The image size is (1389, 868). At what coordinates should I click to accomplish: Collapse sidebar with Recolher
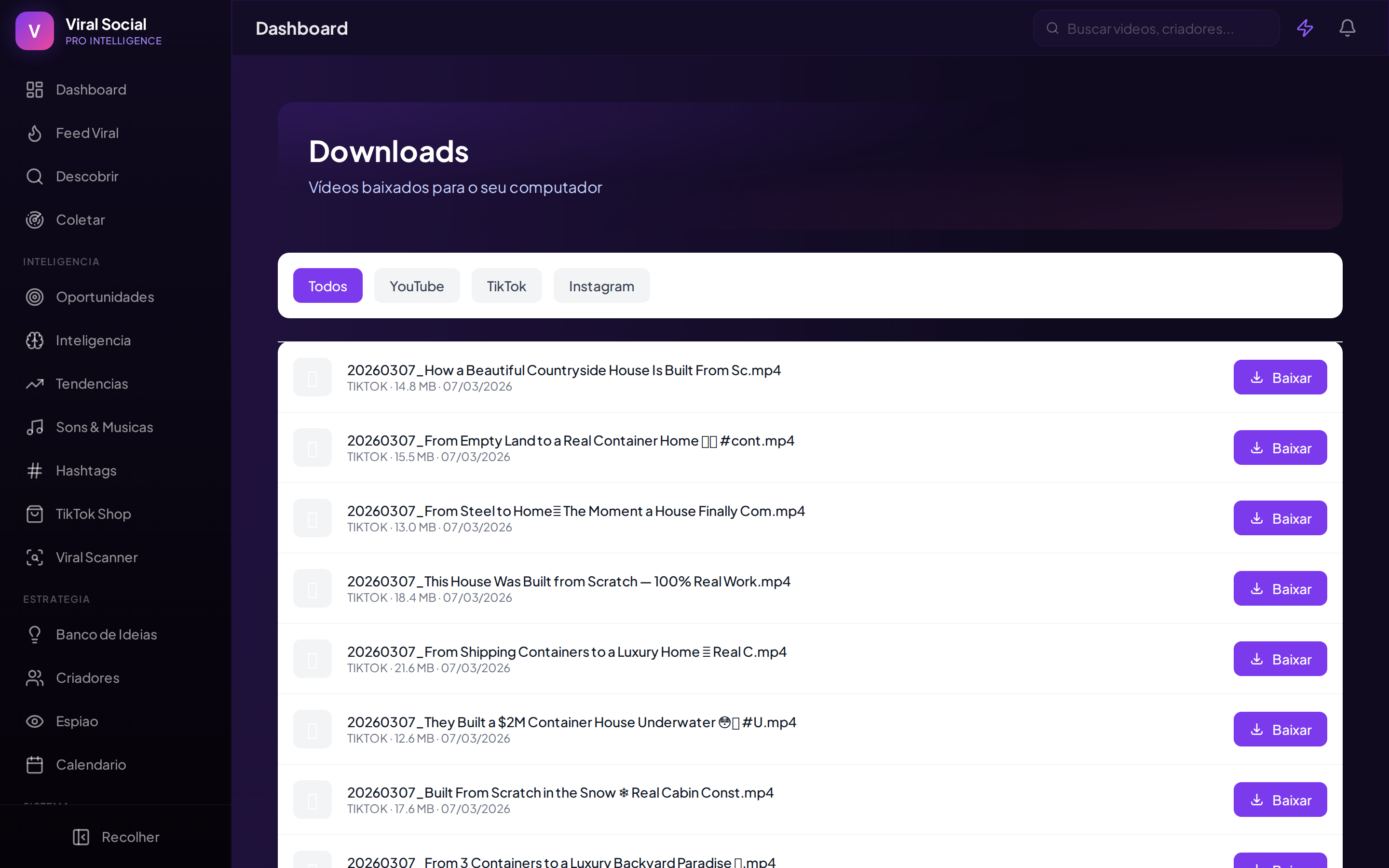[x=116, y=837]
